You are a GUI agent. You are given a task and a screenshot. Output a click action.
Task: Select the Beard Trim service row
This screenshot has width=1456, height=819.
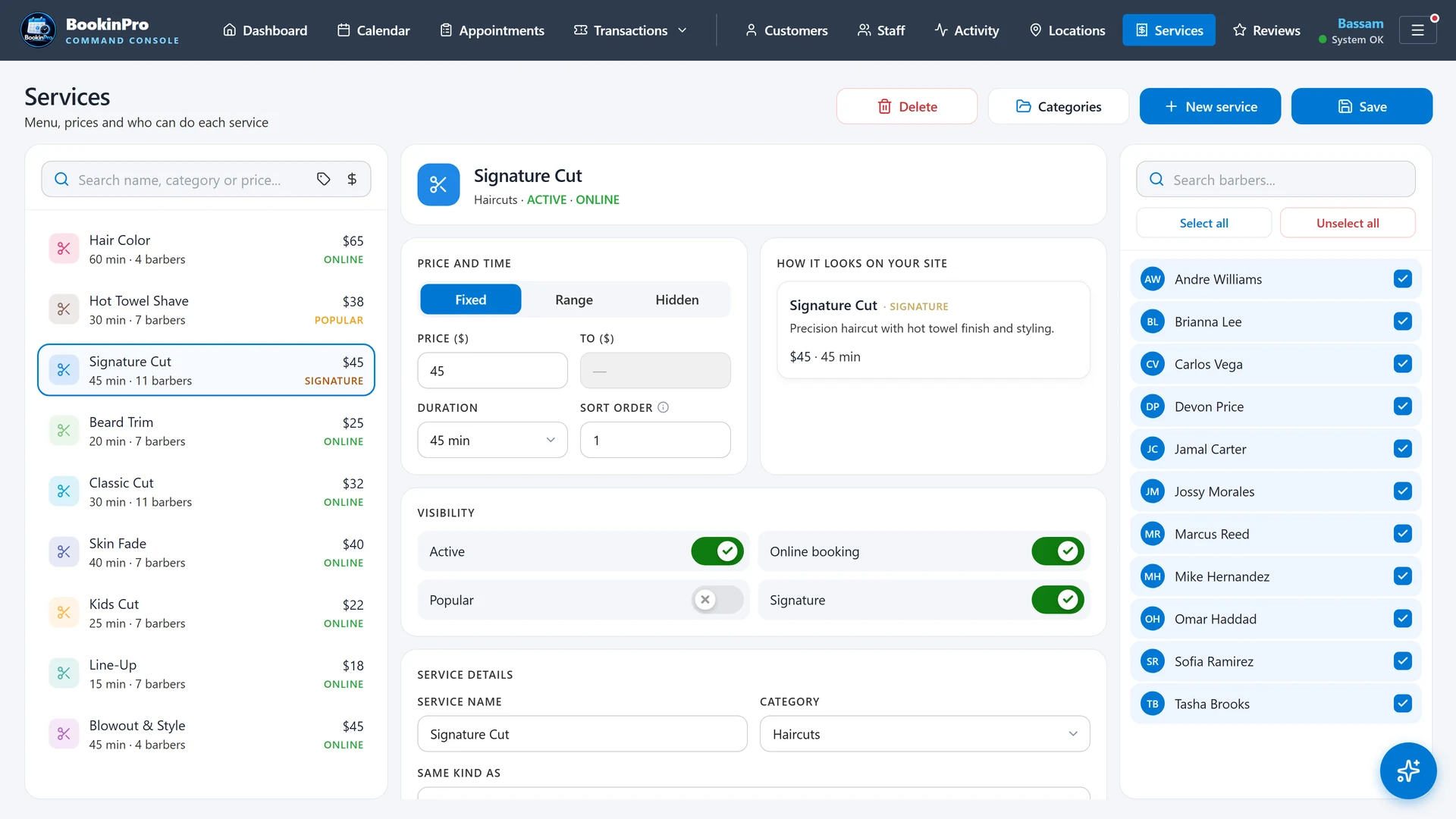click(x=206, y=431)
